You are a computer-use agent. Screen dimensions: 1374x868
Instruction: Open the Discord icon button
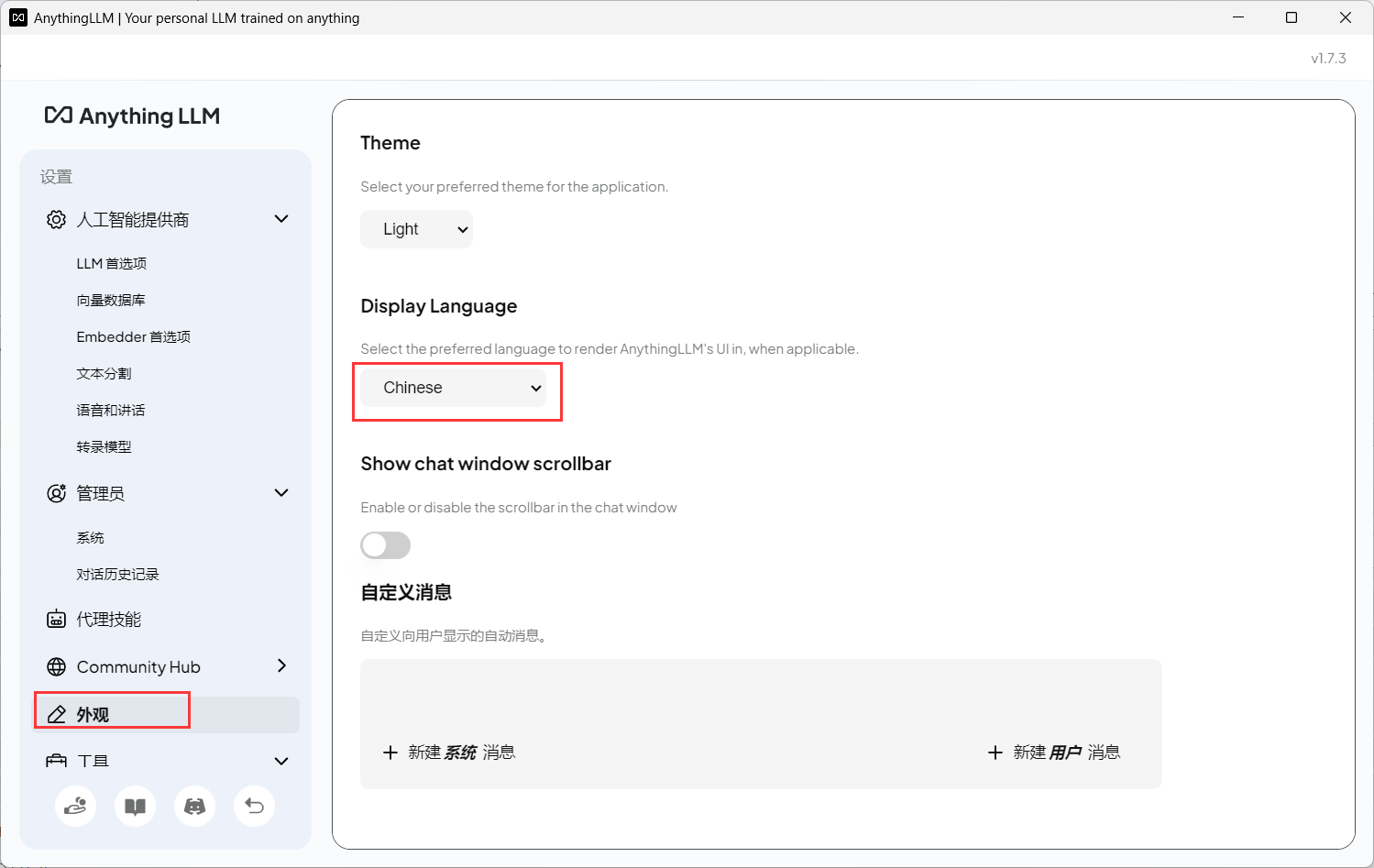[195, 807]
